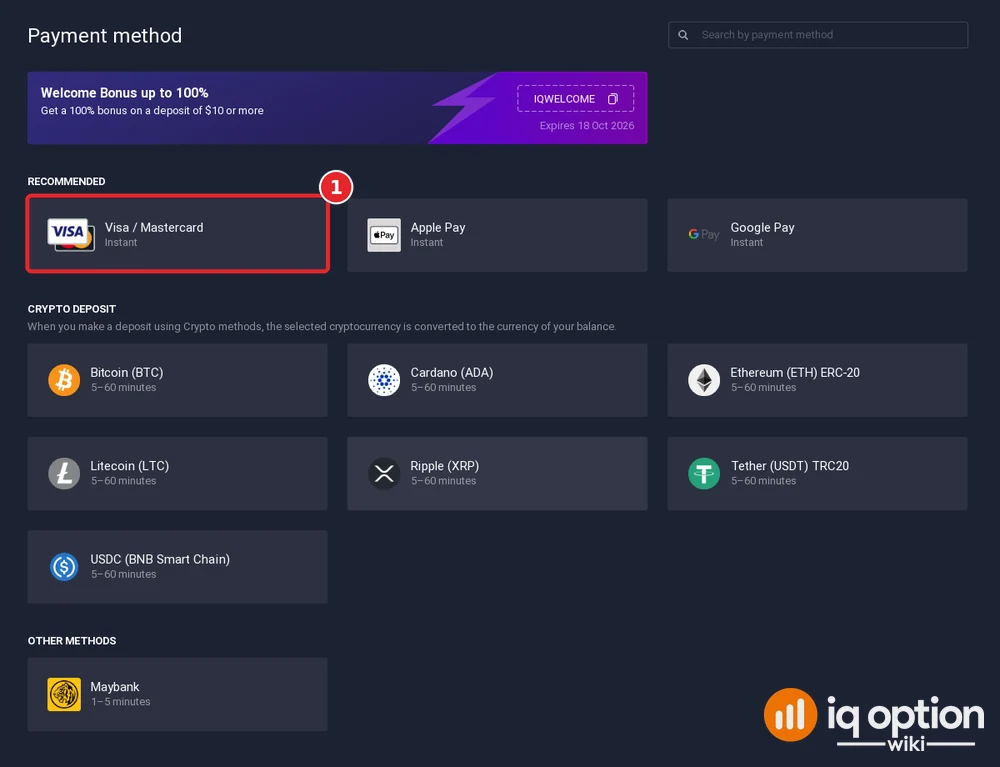The image size is (1000, 767).
Task: Click the Ethereum diamond icon
Action: [x=704, y=380]
